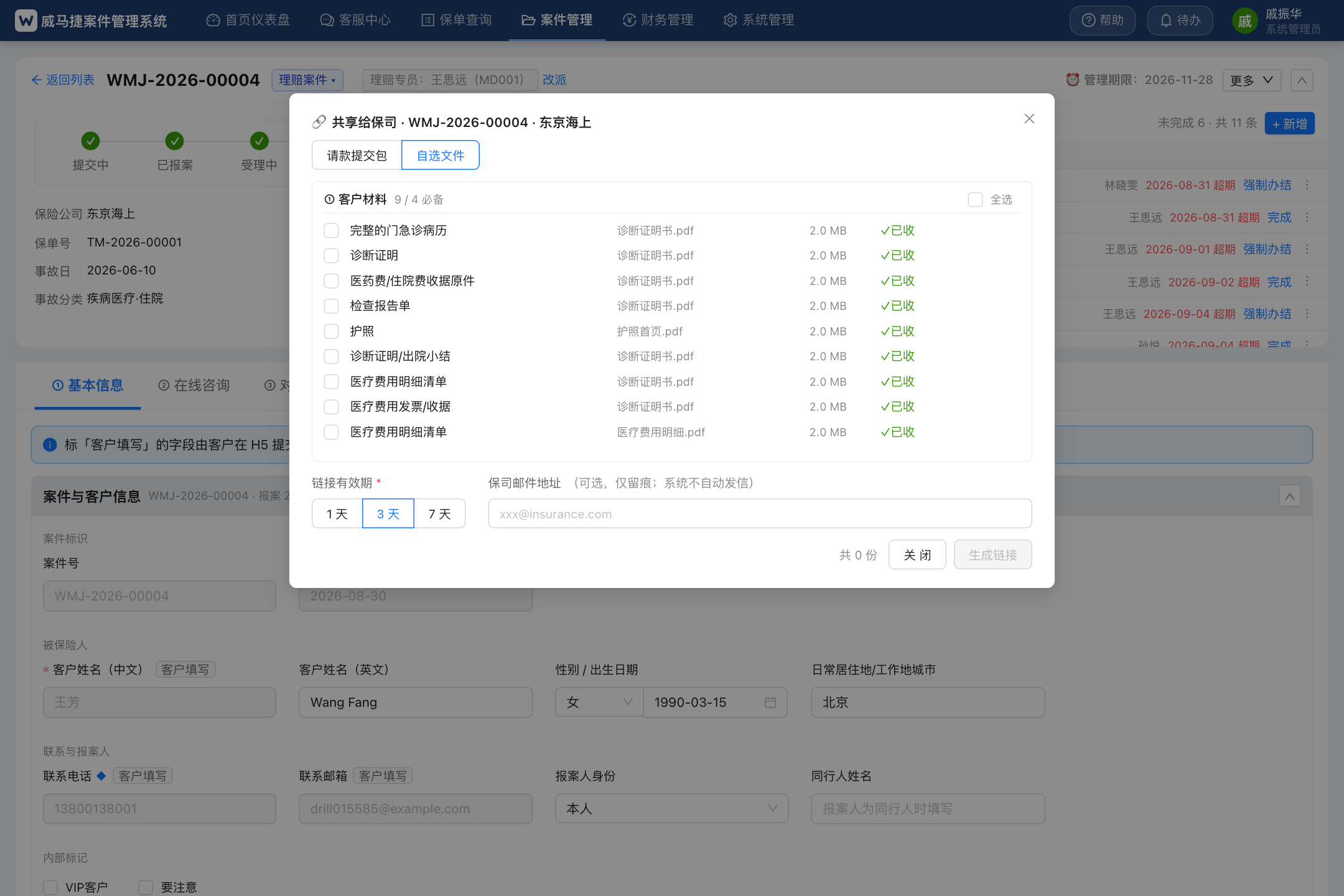The image size is (1344, 896).
Task: Open the 在线咨询 tab
Action: (194, 386)
